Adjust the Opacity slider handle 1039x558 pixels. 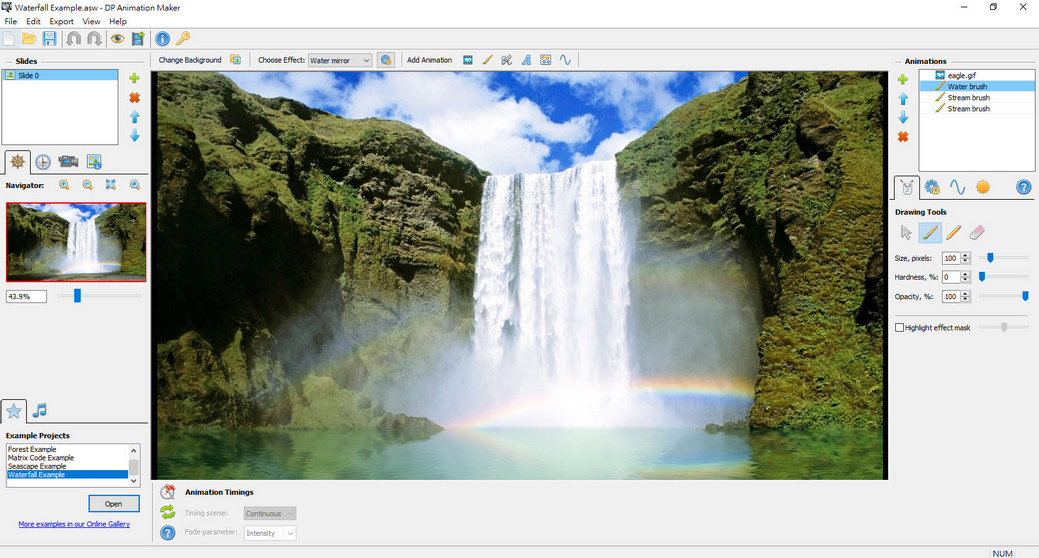click(x=1024, y=296)
